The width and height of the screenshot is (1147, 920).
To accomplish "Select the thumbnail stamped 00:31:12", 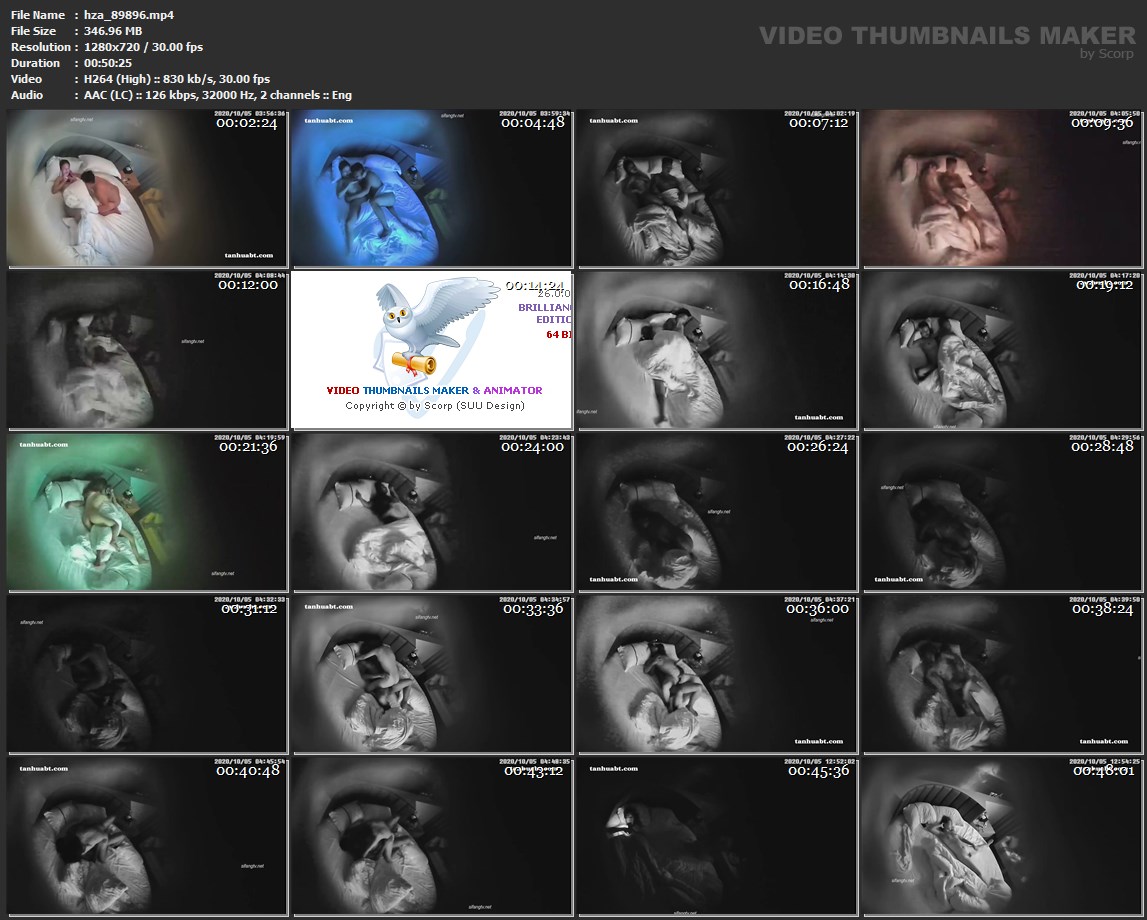I will coord(147,674).
